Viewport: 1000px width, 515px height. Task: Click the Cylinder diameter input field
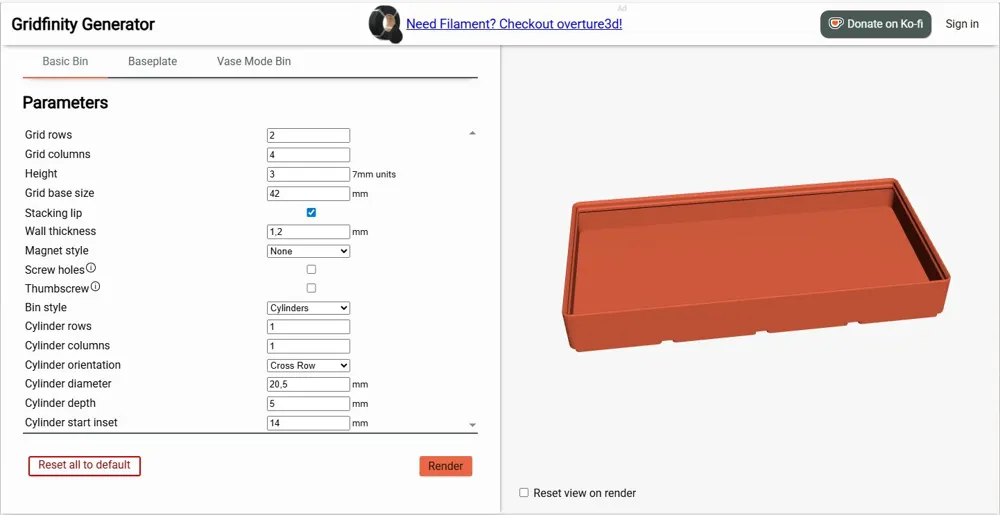coord(309,384)
